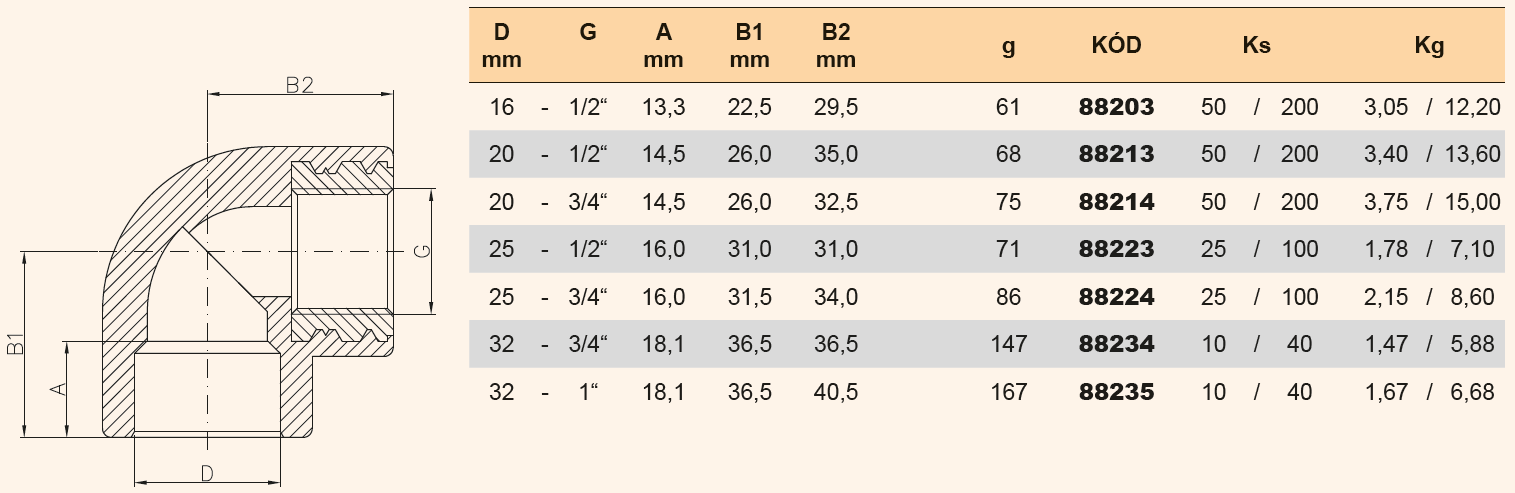Click the KÓD column header
Screen dimensions: 1515x493
click(x=1117, y=45)
